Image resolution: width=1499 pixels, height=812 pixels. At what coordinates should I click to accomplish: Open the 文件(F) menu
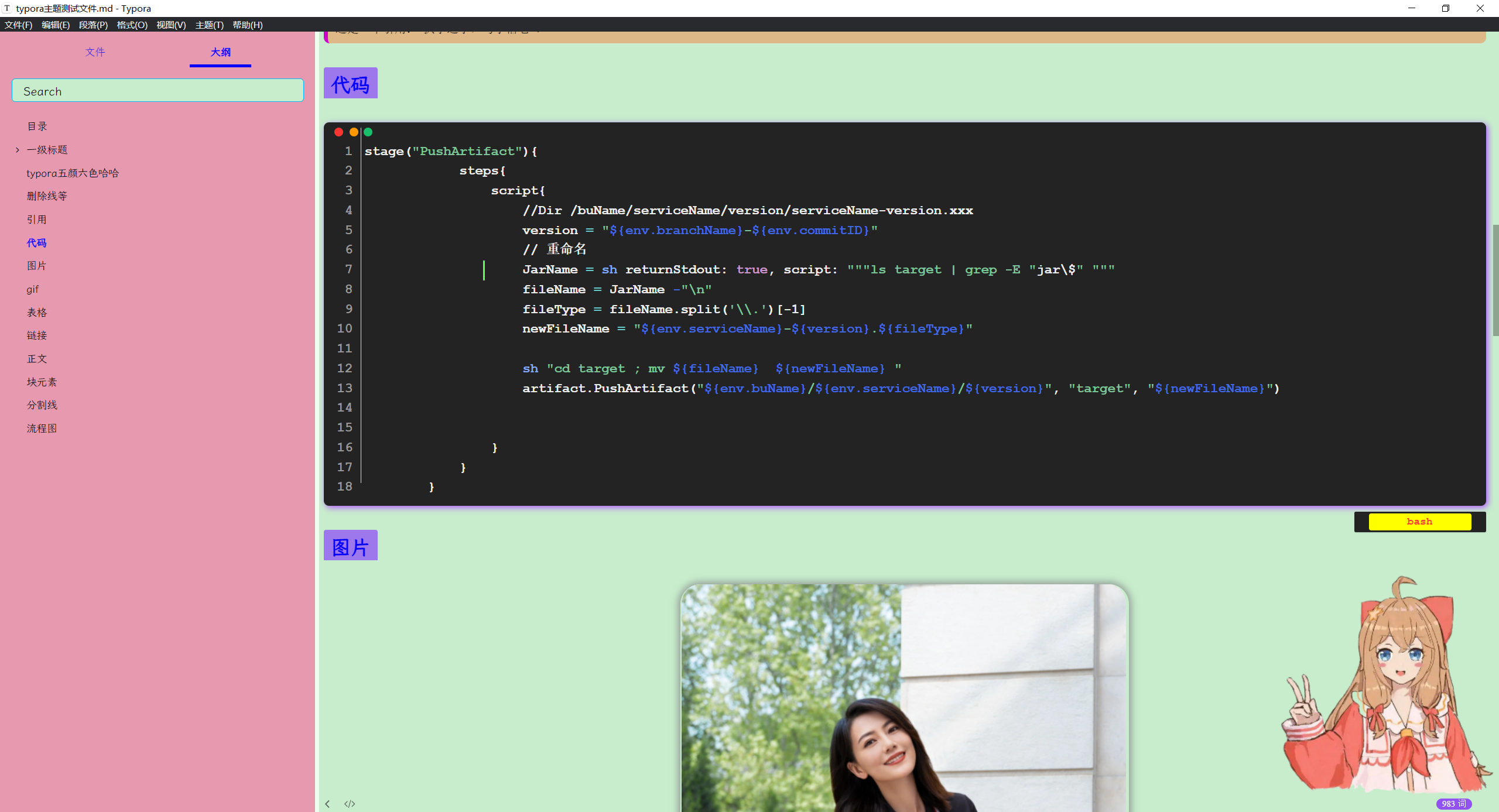(19, 25)
